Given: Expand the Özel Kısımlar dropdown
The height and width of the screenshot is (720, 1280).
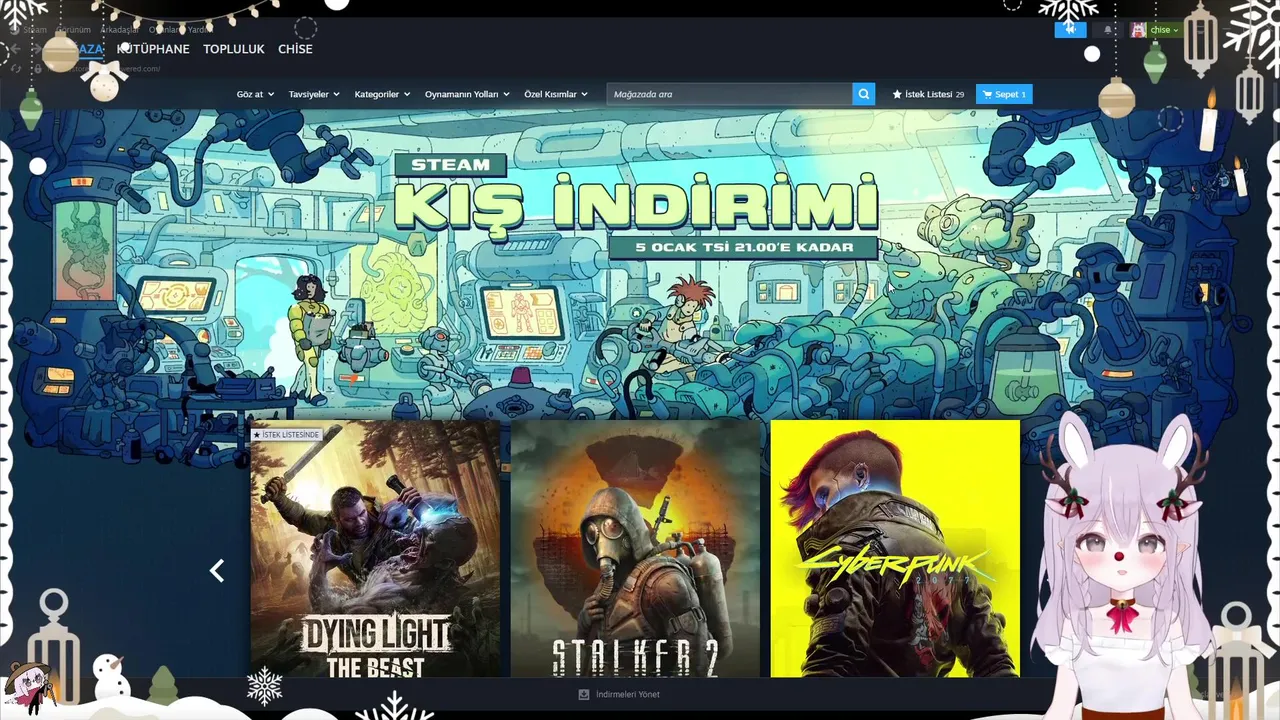Looking at the screenshot, I should [x=556, y=94].
